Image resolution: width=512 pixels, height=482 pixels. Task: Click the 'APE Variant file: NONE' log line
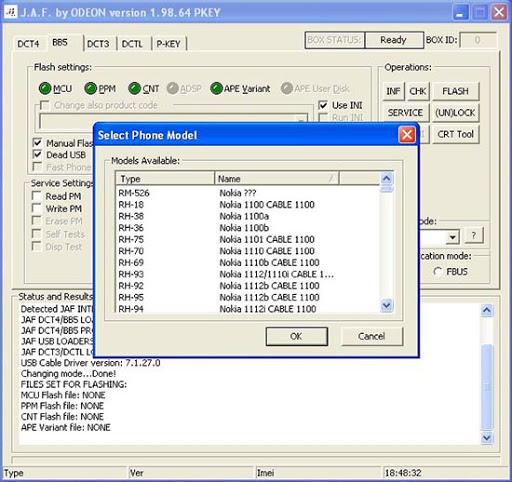65,427
